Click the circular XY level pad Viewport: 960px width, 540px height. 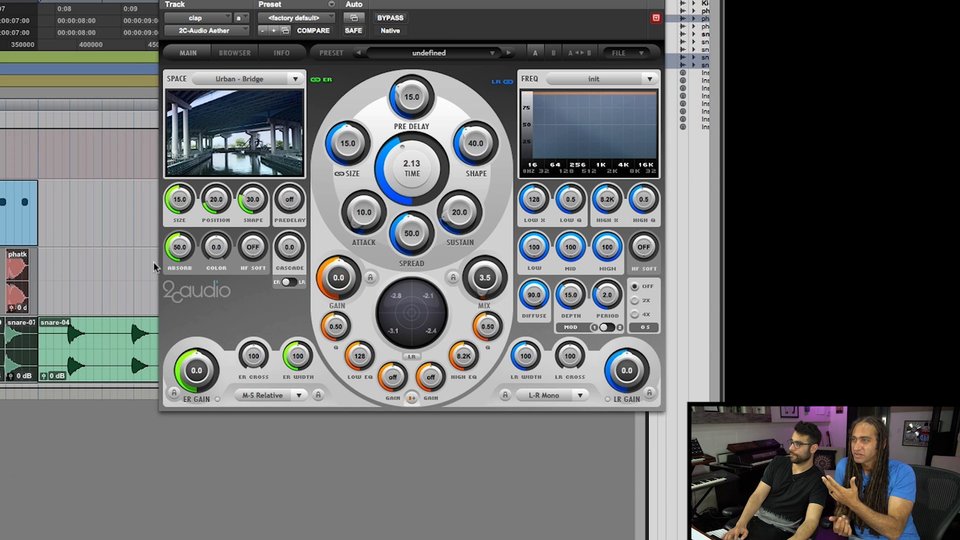click(x=411, y=313)
